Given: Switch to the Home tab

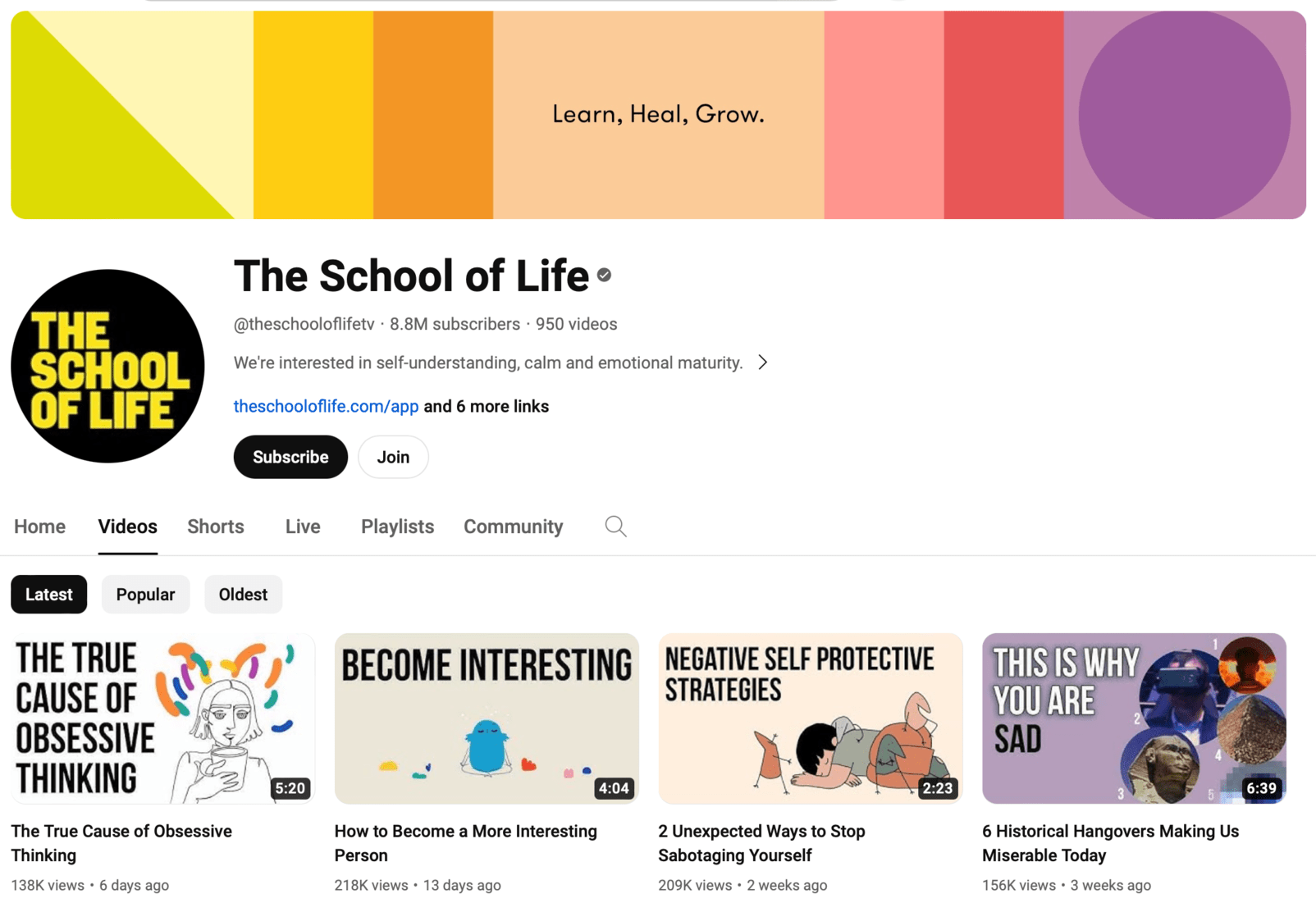Looking at the screenshot, I should pyautogui.click(x=39, y=526).
